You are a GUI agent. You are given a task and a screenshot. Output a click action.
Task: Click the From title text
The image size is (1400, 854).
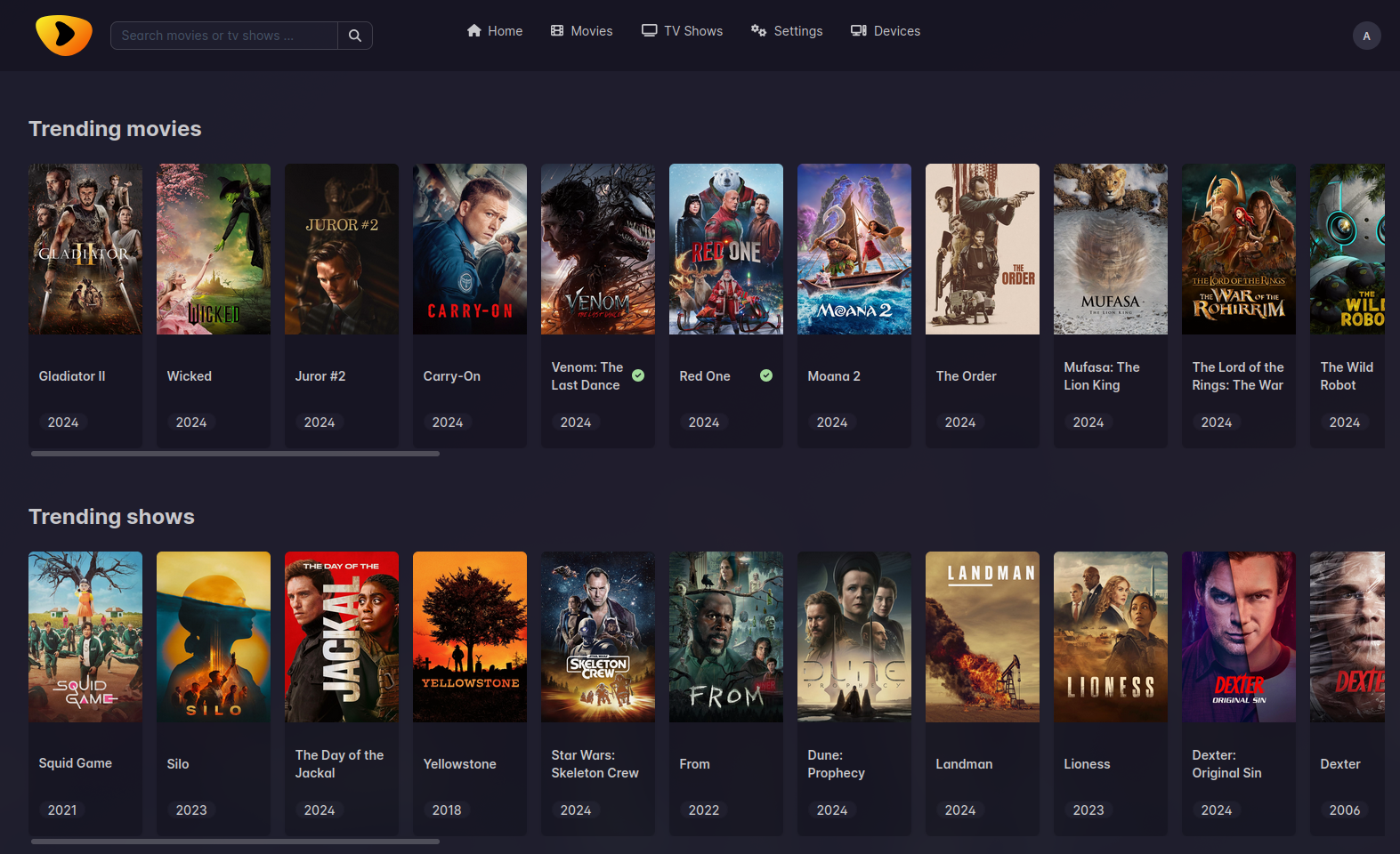pos(695,764)
